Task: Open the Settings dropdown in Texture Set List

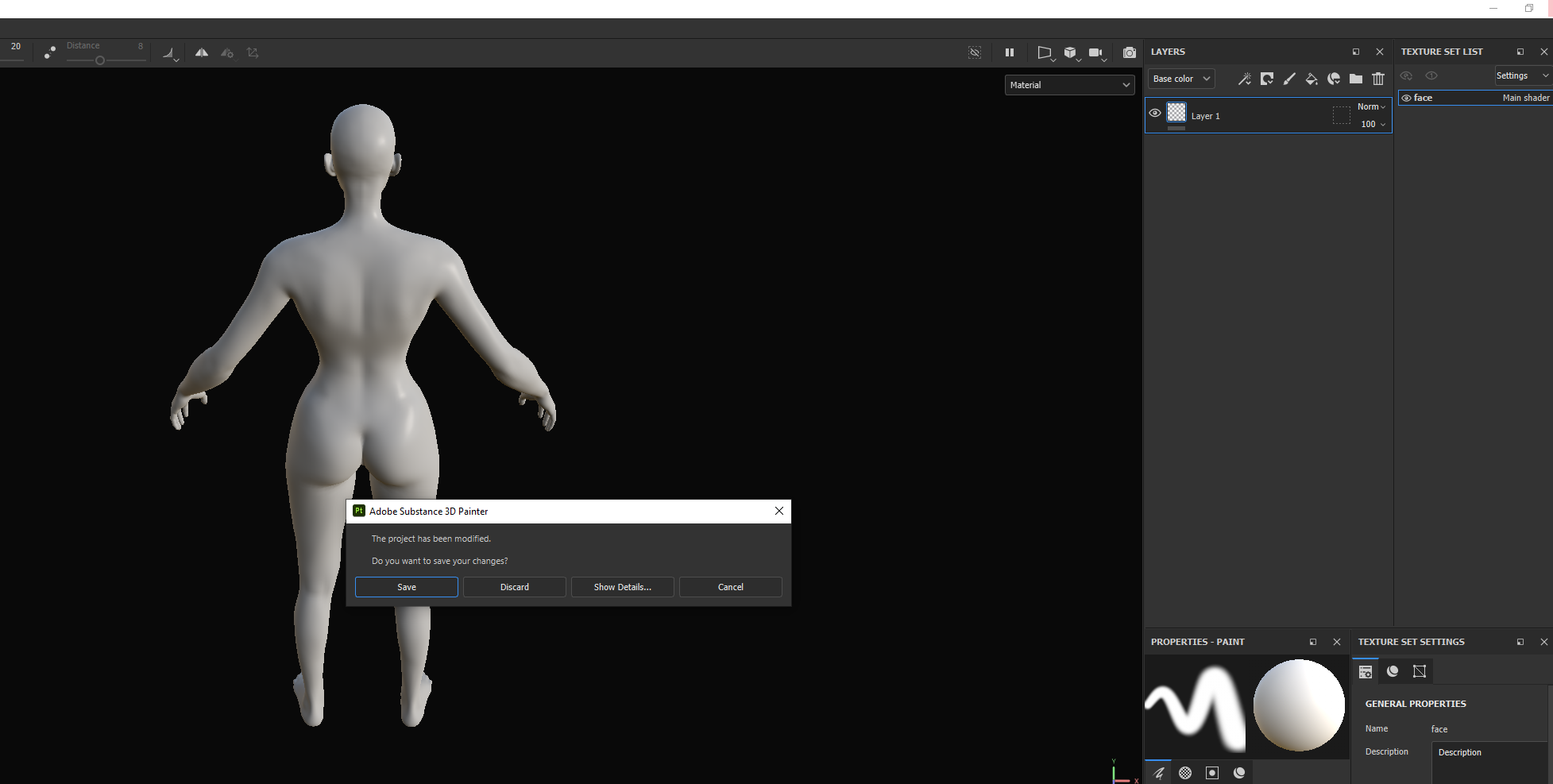Action: 1521,75
